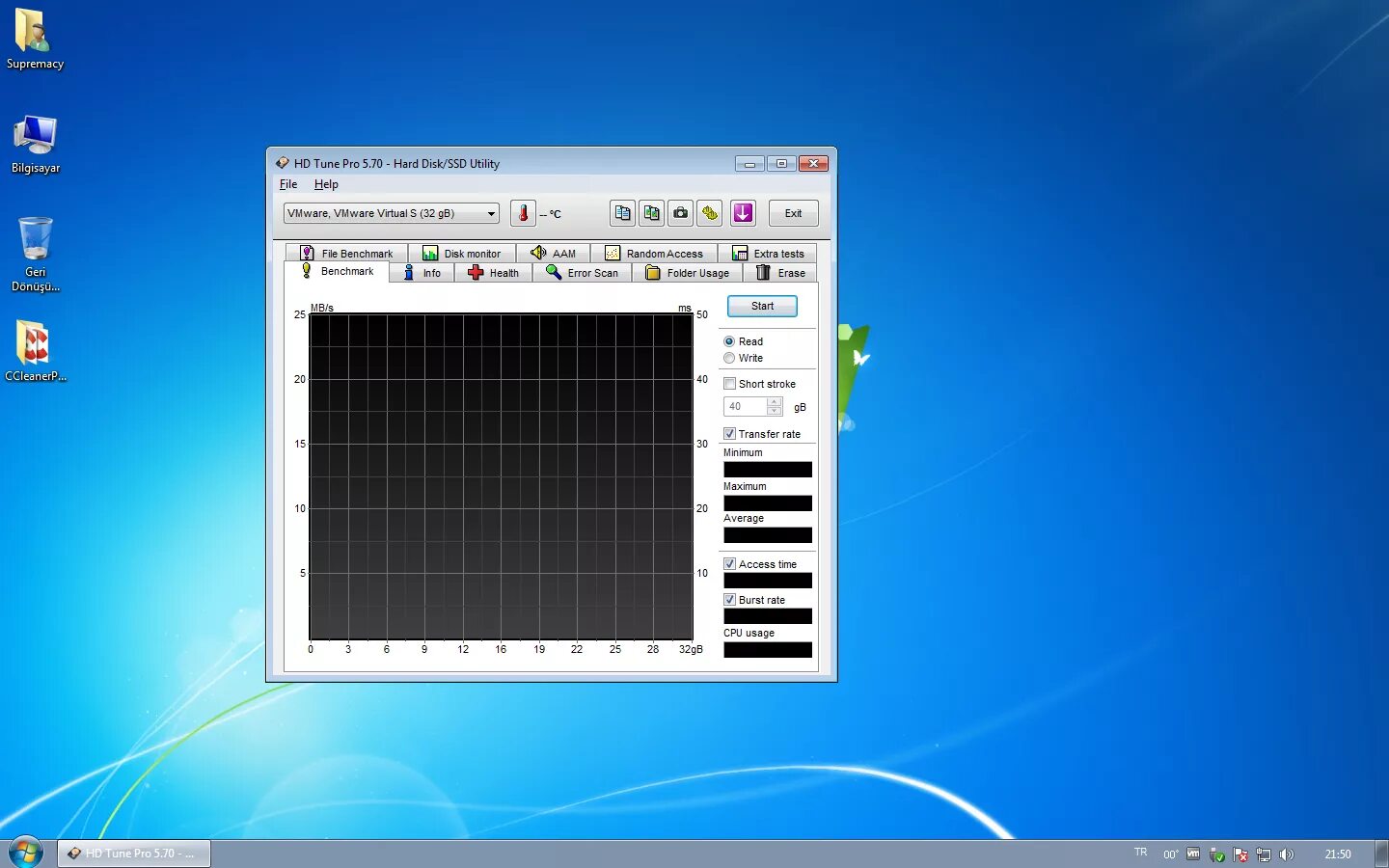Switch to the Disk monitor tab

[x=462, y=253]
